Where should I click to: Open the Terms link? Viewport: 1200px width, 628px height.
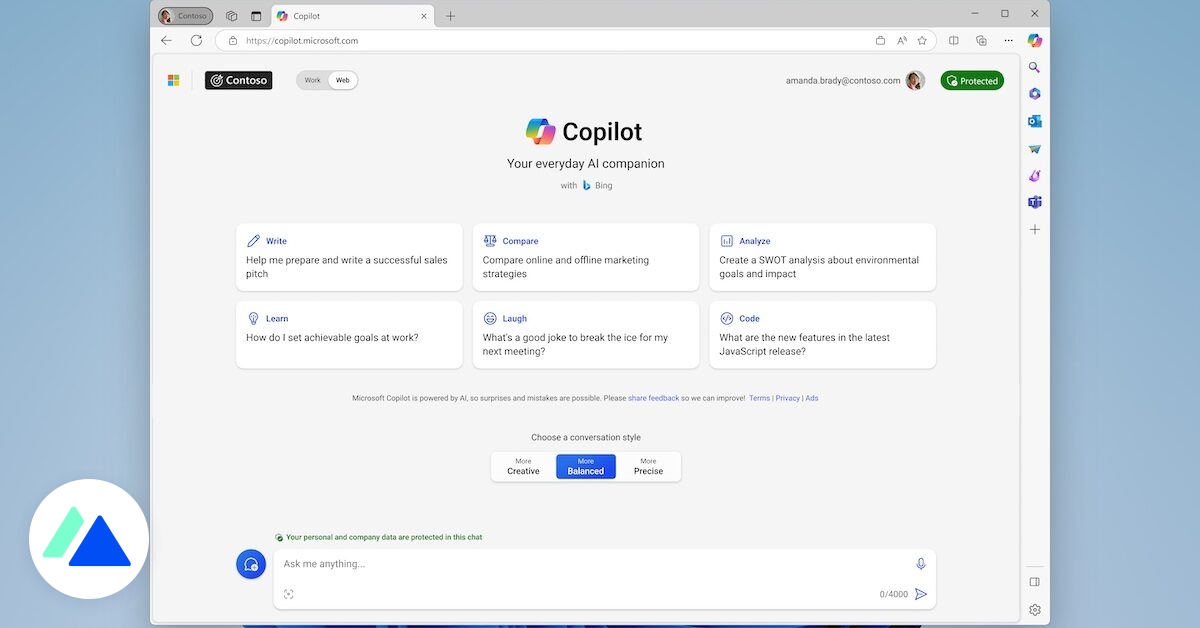(760, 398)
